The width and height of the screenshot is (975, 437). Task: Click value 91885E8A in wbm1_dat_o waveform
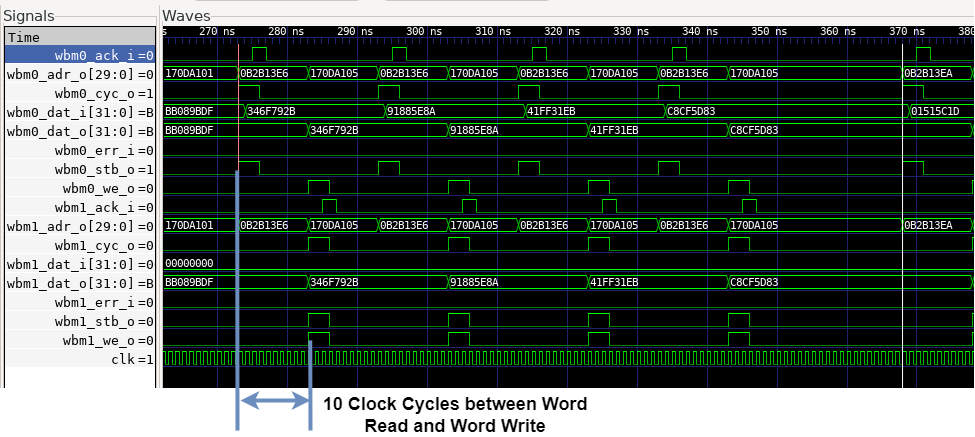point(475,282)
